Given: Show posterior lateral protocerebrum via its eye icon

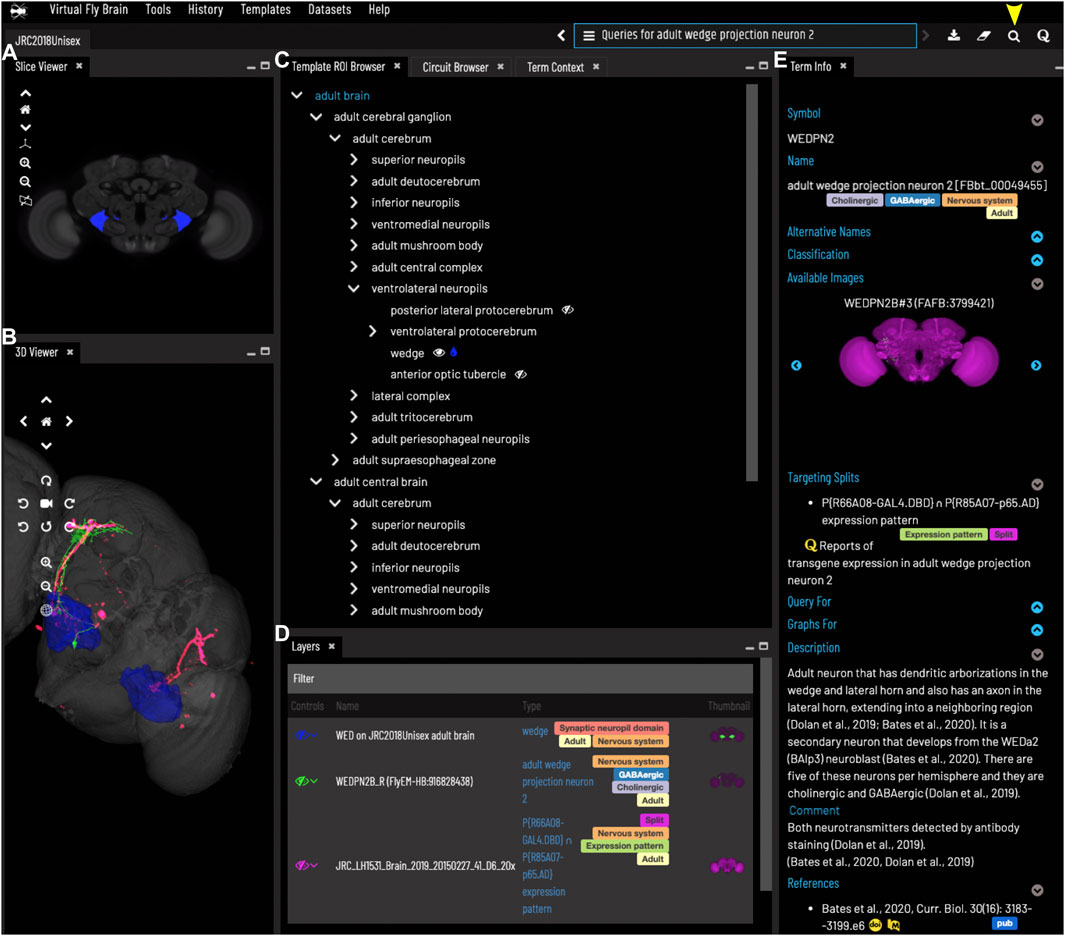Looking at the screenshot, I should pyautogui.click(x=568, y=310).
